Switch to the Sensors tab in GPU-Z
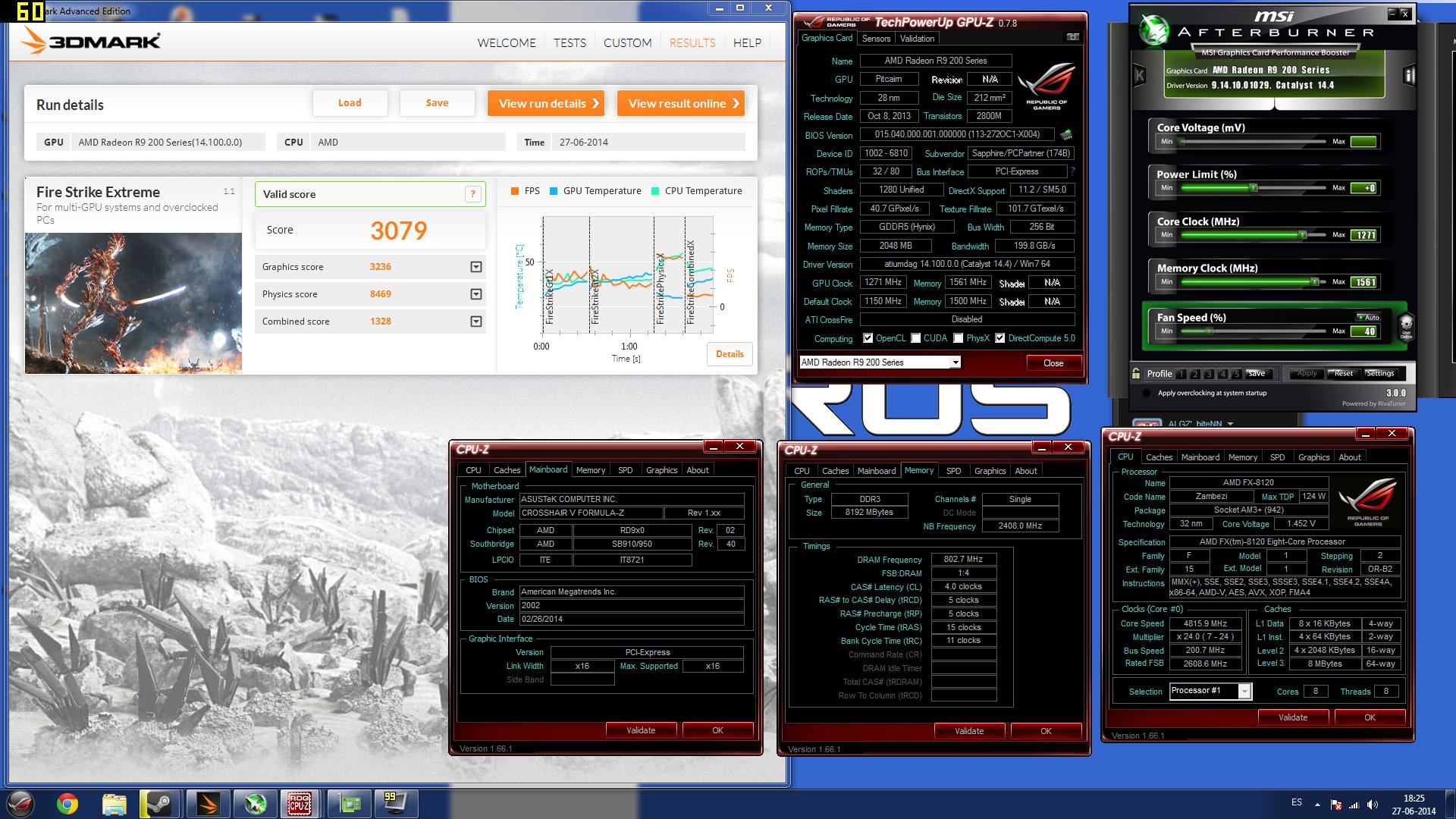 click(x=876, y=39)
